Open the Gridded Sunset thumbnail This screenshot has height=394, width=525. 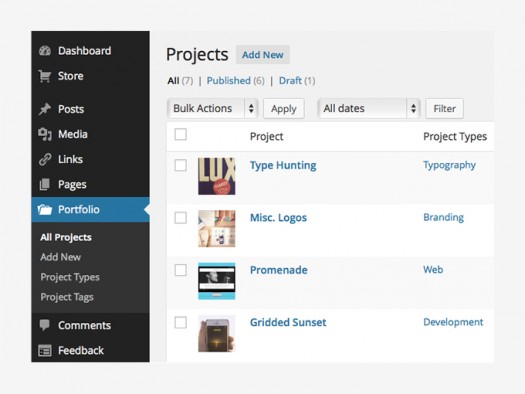[x=217, y=334]
